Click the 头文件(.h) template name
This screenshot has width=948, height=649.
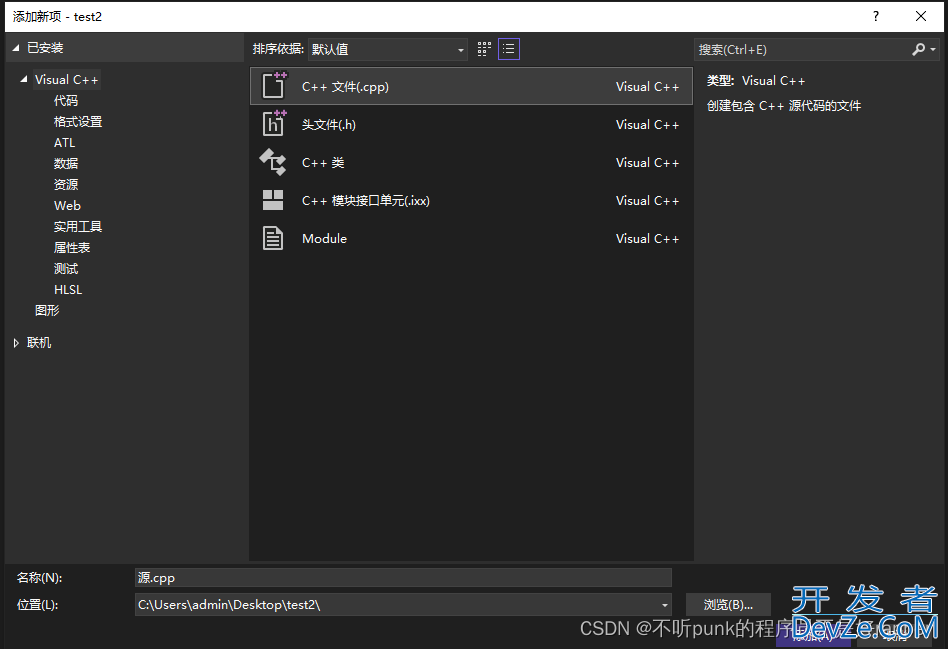329,125
